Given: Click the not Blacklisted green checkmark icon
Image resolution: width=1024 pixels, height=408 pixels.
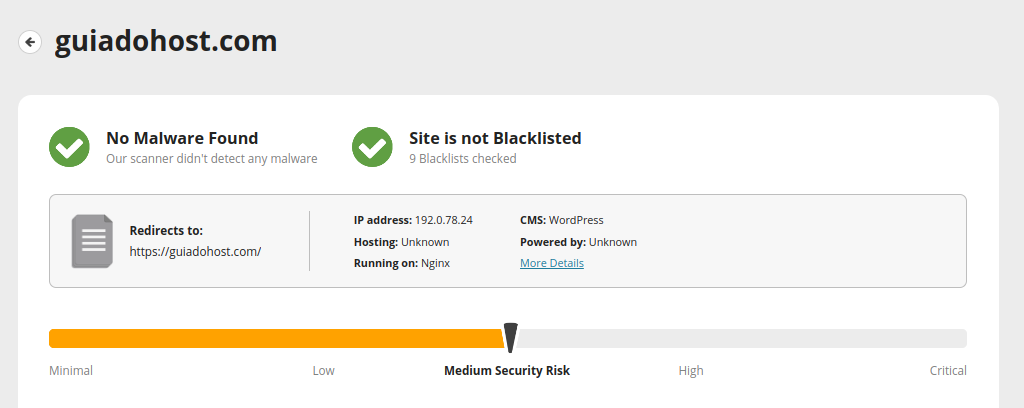Looking at the screenshot, I should click(x=372, y=147).
